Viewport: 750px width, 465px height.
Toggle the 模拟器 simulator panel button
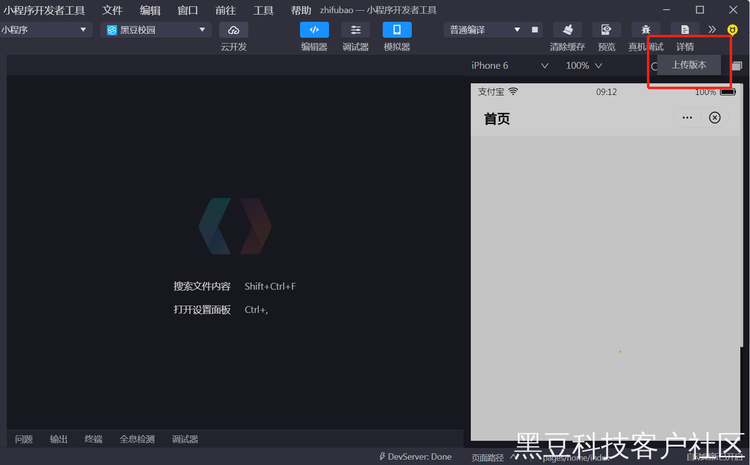pyautogui.click(x=397, y=30)
